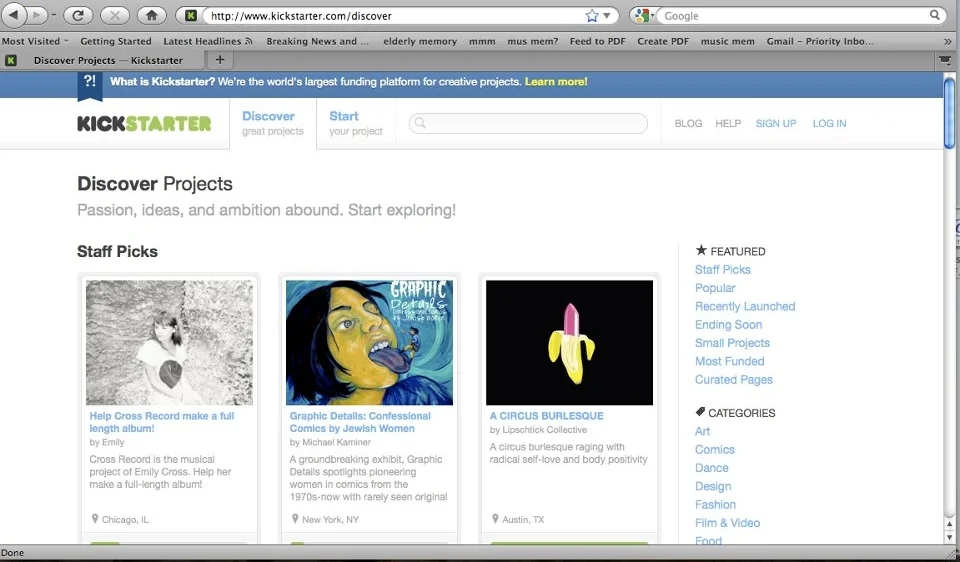
Task: Open the list all tabs button
Action: (x=945, y=60)
